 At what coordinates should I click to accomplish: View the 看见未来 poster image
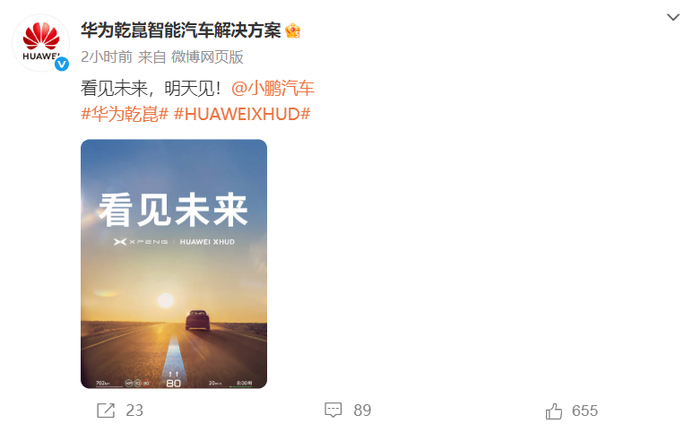coord(174,264)
